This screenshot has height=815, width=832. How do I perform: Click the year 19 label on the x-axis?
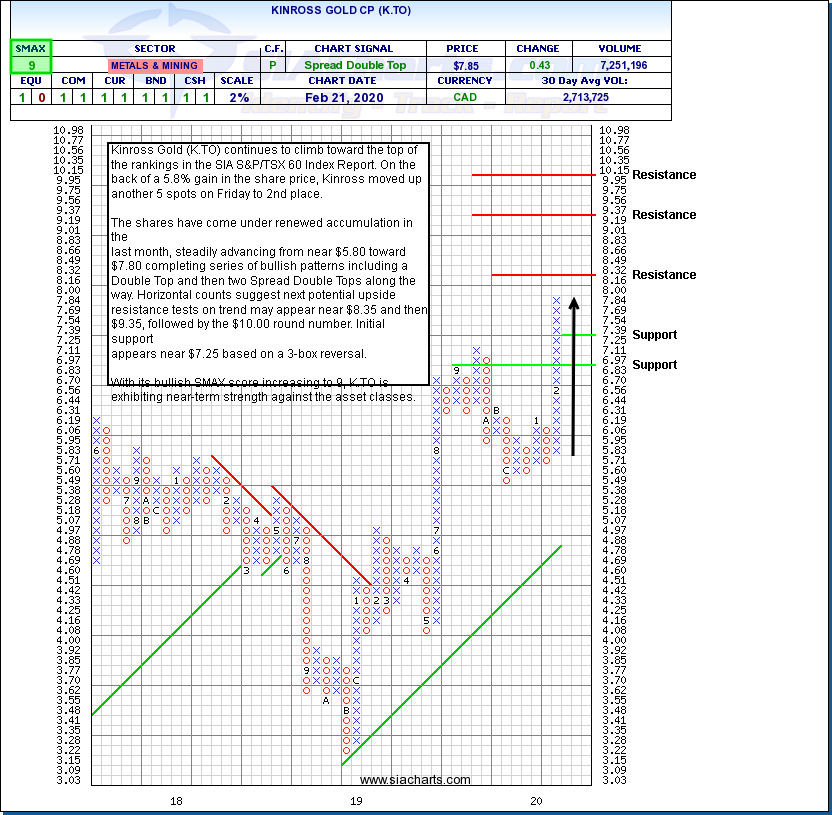coord(356,800)
